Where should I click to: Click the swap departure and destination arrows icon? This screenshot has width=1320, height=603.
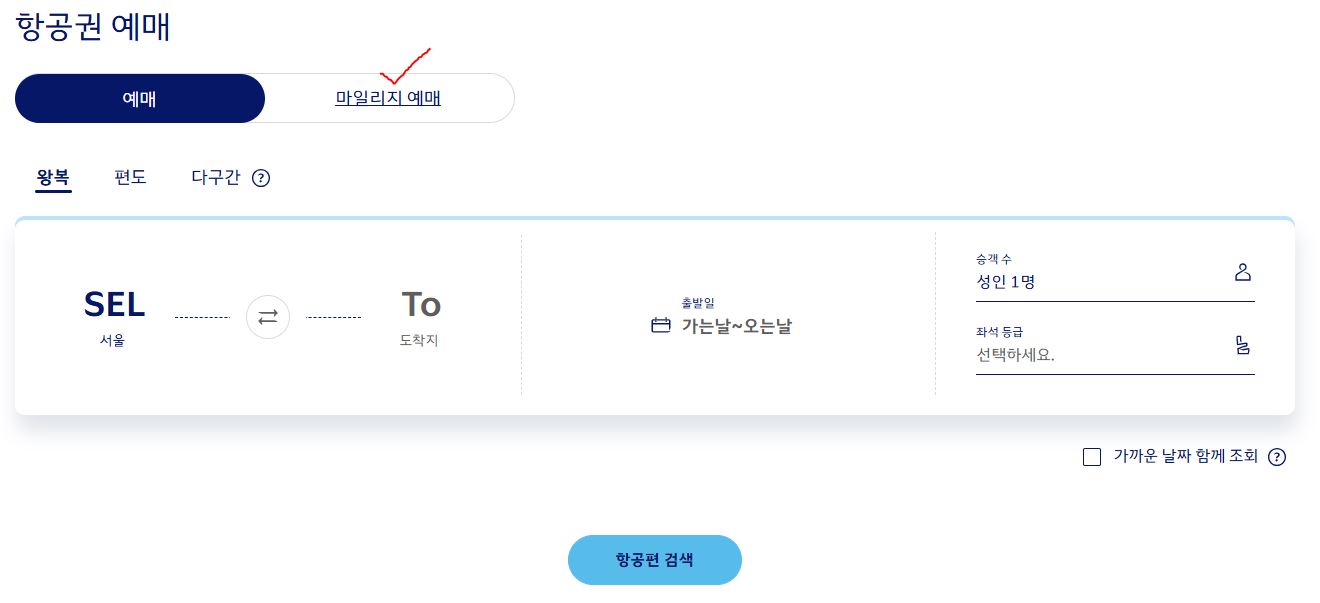click(x=267, y=317)
